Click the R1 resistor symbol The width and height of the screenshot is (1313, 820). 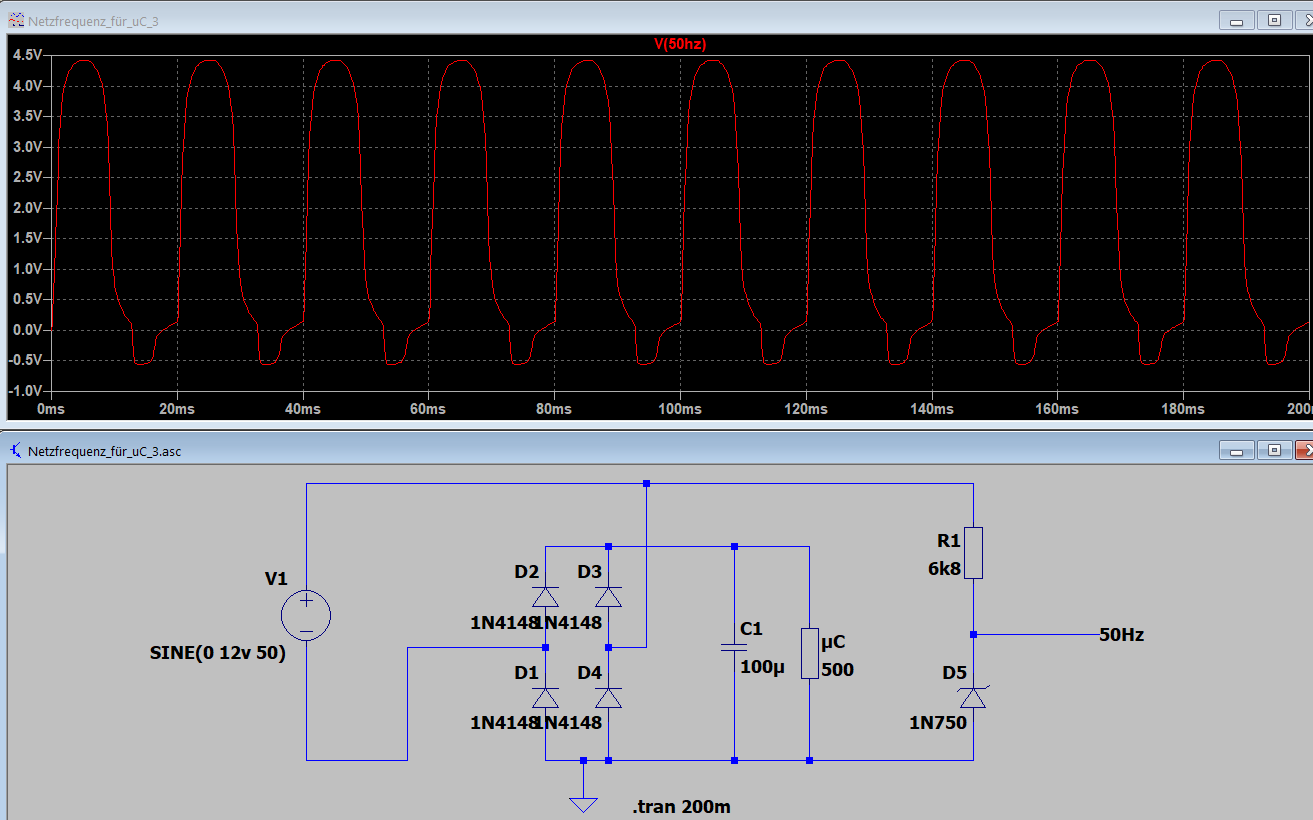pyautogui.click(x=973, y=553)
